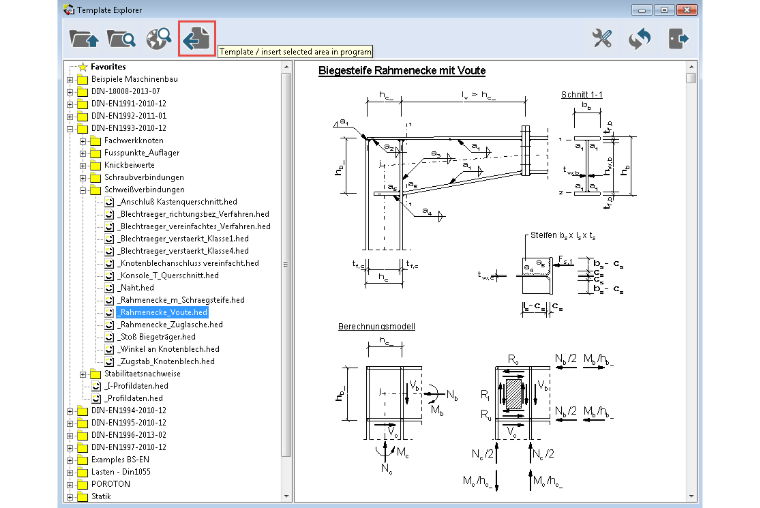Collapse the DIN-EN1993-2010-12 folder
The image size is (760, 508).
click(70, 128)
